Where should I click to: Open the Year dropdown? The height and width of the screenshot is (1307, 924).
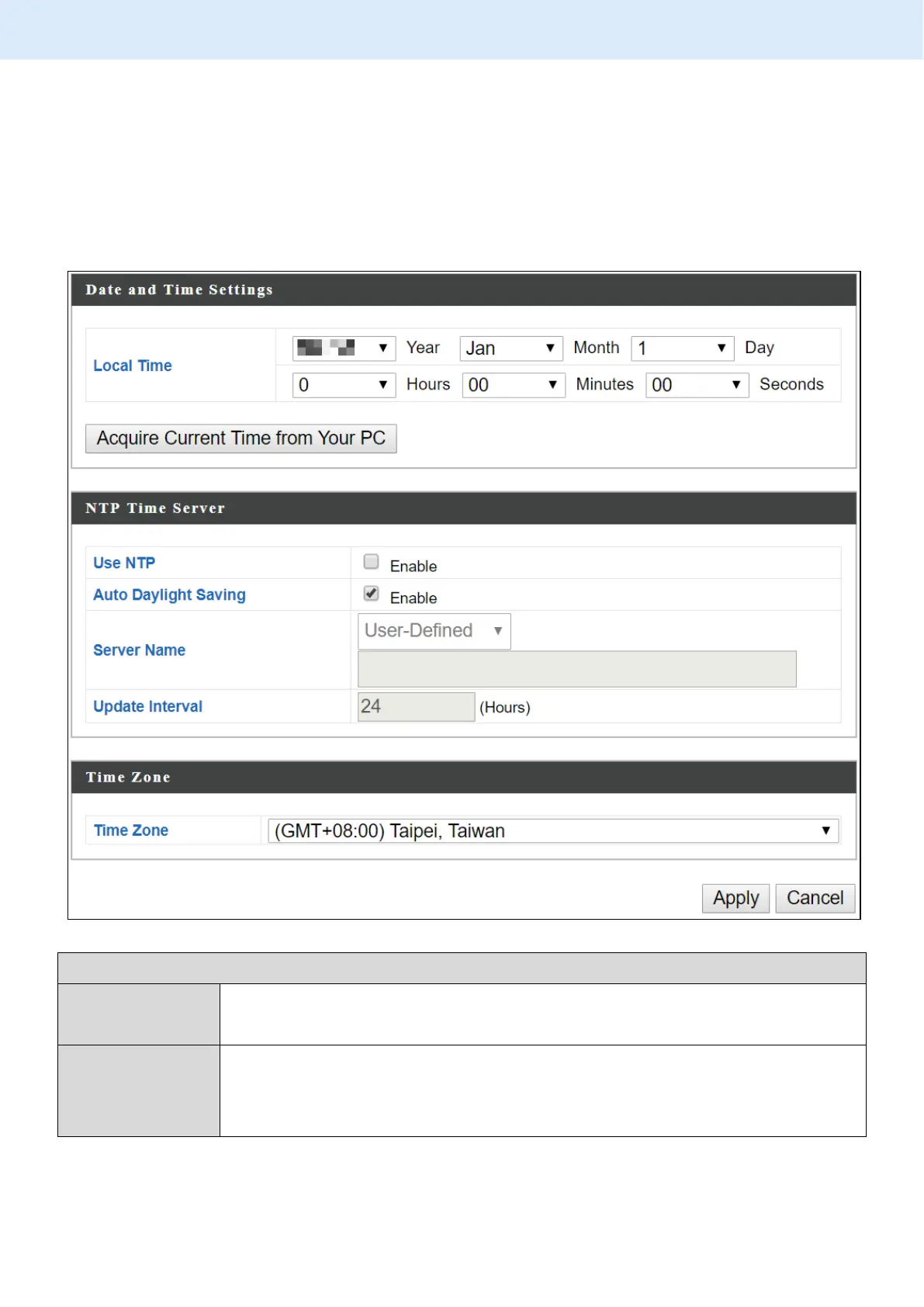click(344, 348)
